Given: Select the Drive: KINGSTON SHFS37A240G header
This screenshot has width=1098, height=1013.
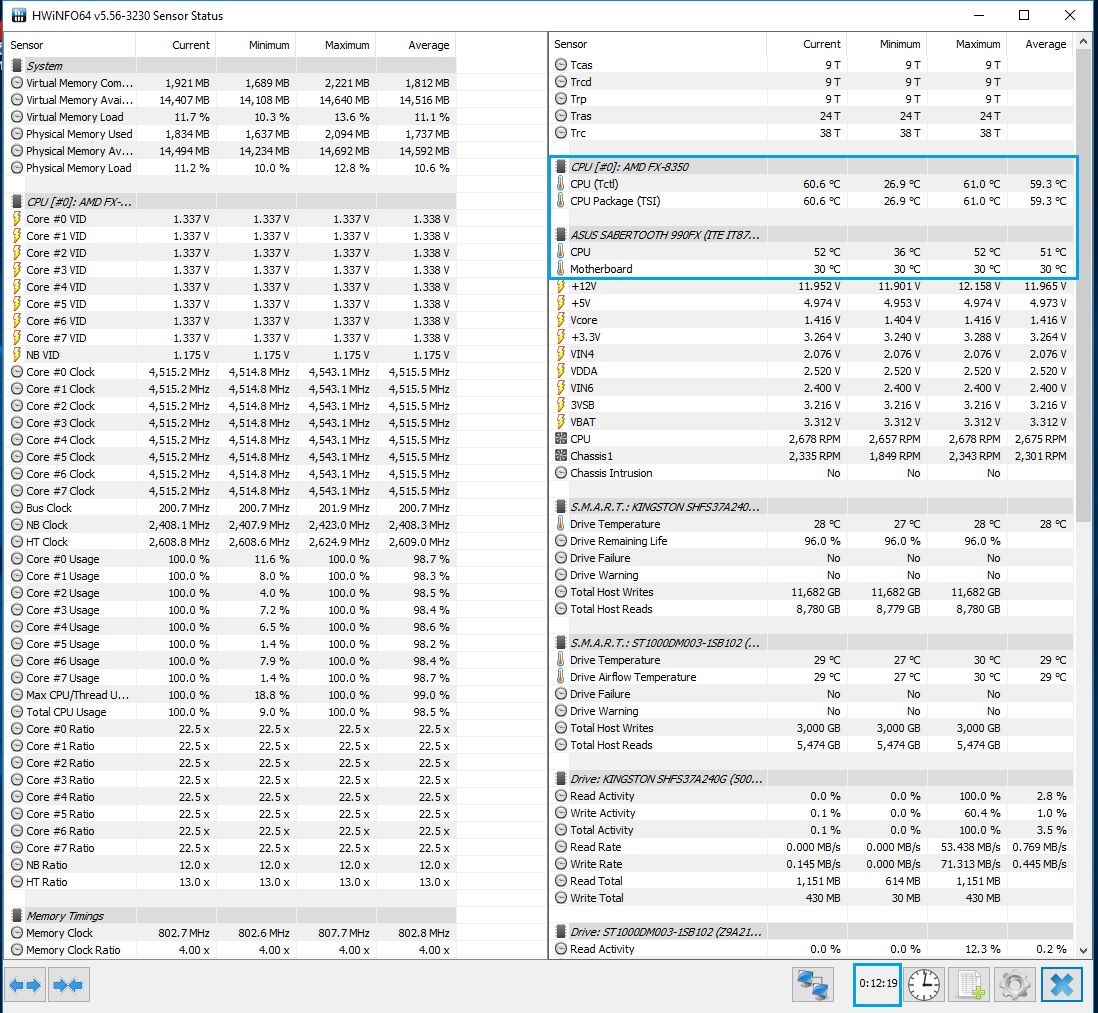Looking at the screenshot, I should (813, 778).
